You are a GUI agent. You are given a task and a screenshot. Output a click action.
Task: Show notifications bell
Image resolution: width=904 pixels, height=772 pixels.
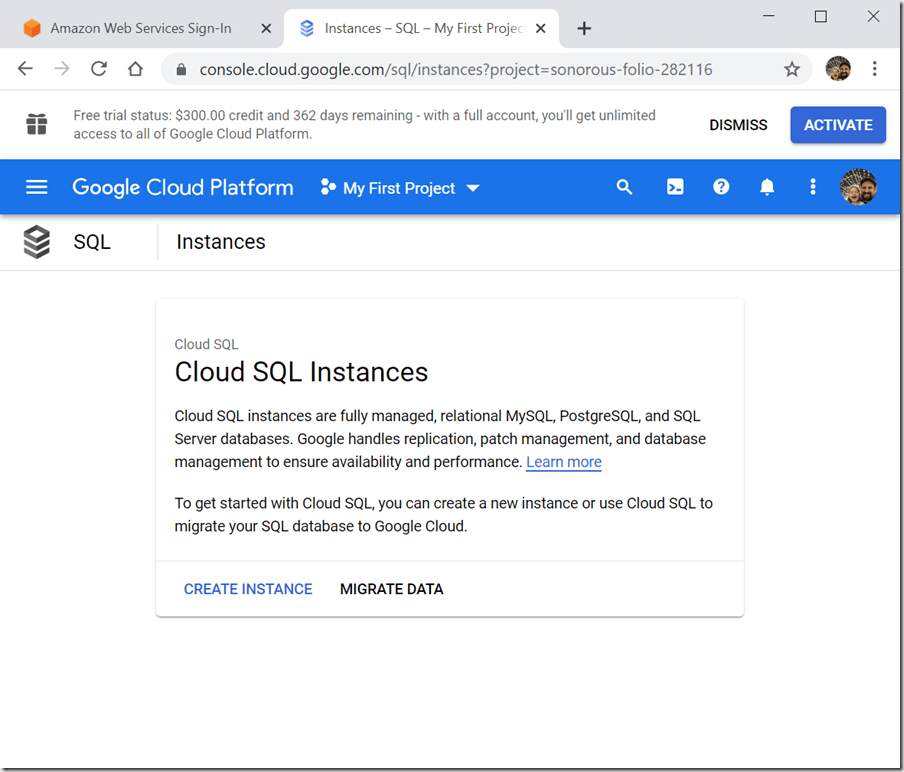coord(767,187)
